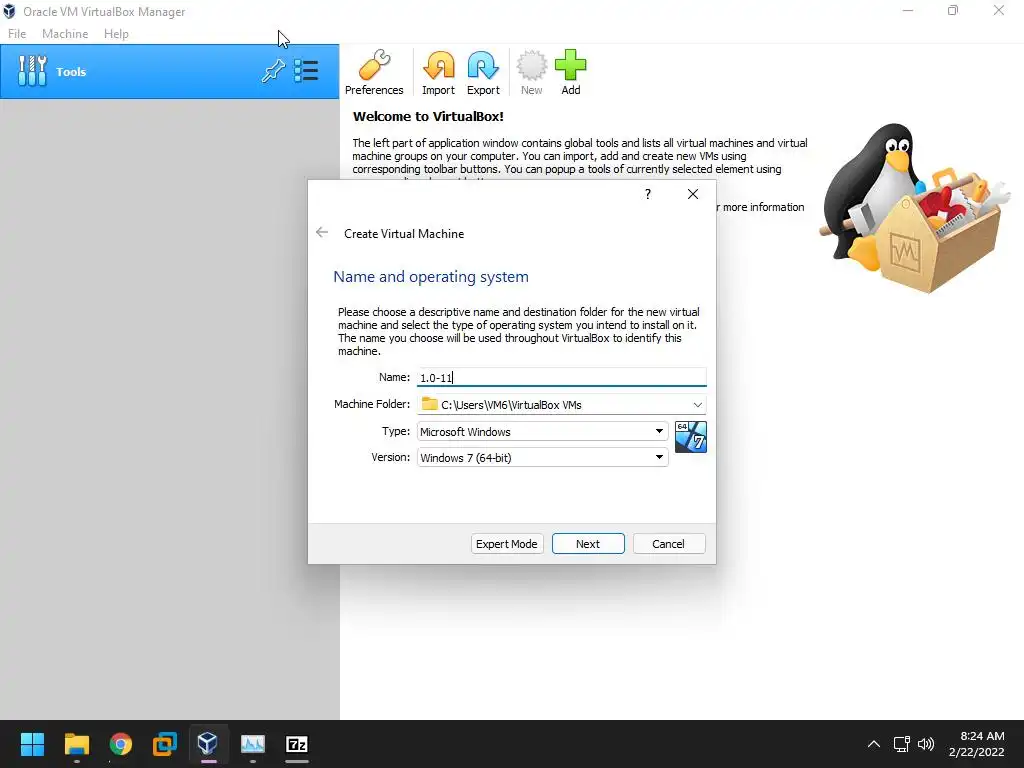
Task: Click the penguin toolbox welcome image
Action: pyautogui.click(x=917, y=208)
